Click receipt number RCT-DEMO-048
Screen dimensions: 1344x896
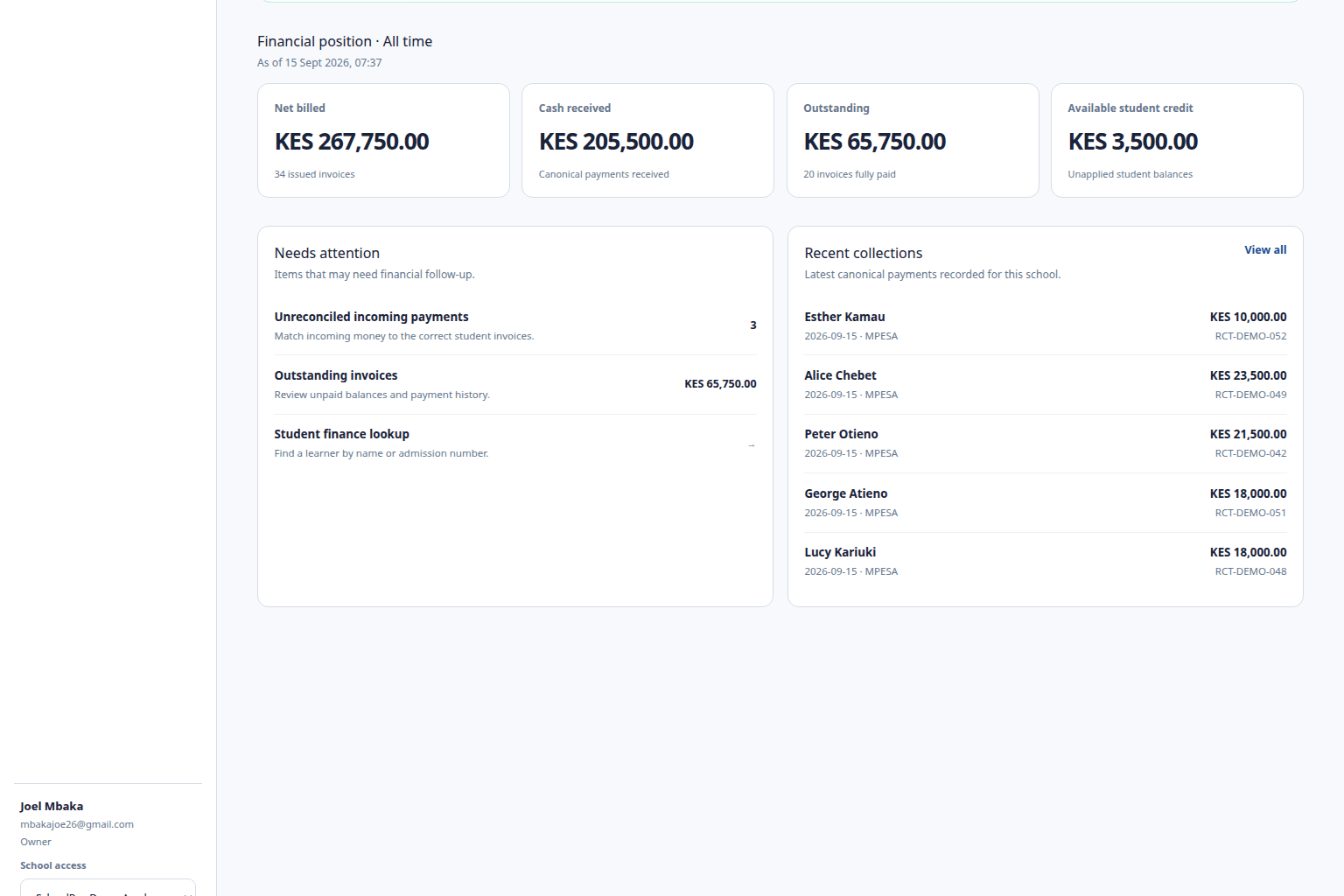pyautogui.click(x=1250, y=571)
